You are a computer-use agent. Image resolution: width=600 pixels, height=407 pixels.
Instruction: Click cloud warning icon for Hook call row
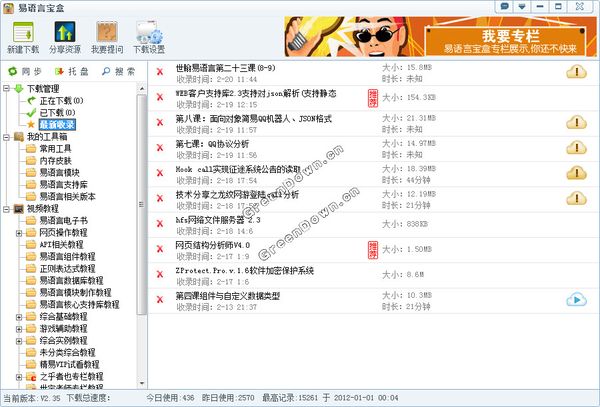pos(576,173)
